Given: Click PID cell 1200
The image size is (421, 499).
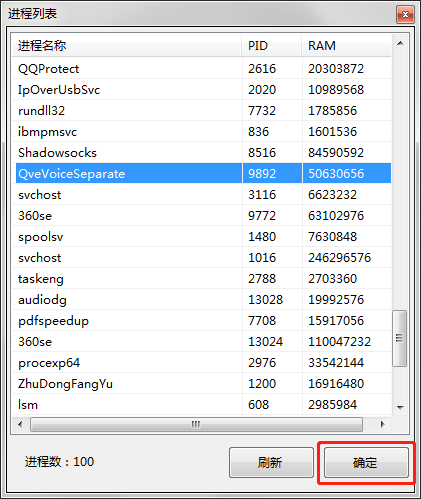Looking at the screenshot, I should tap(262, 384).
